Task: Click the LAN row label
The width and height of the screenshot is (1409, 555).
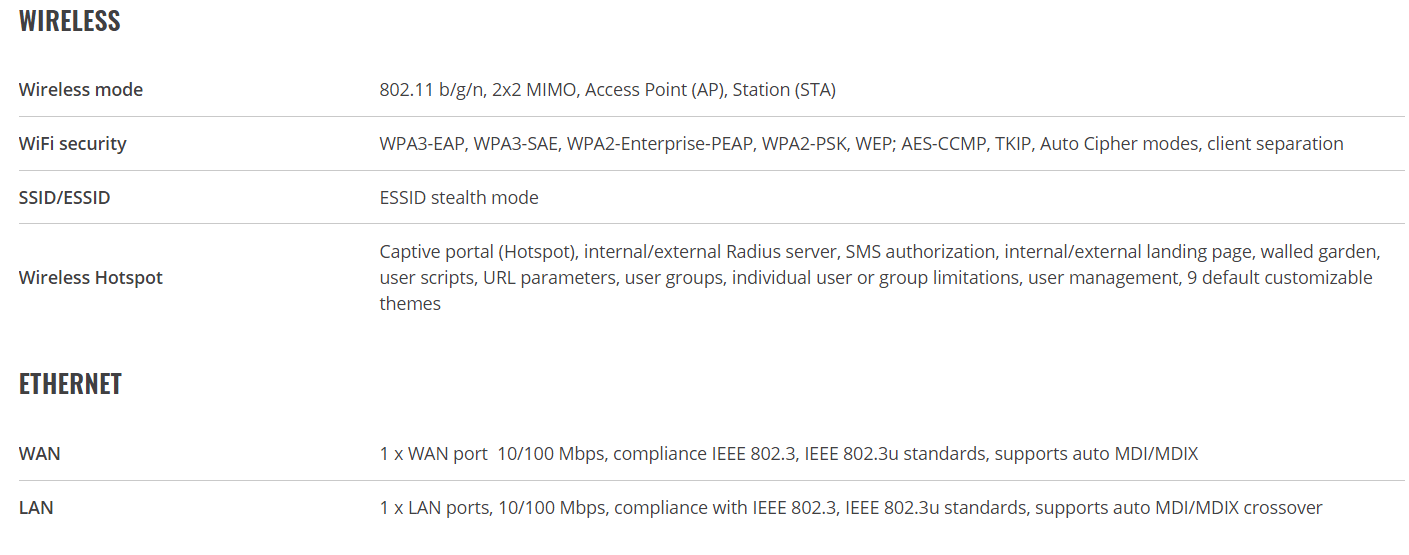Action: click(x=36, y=508)
